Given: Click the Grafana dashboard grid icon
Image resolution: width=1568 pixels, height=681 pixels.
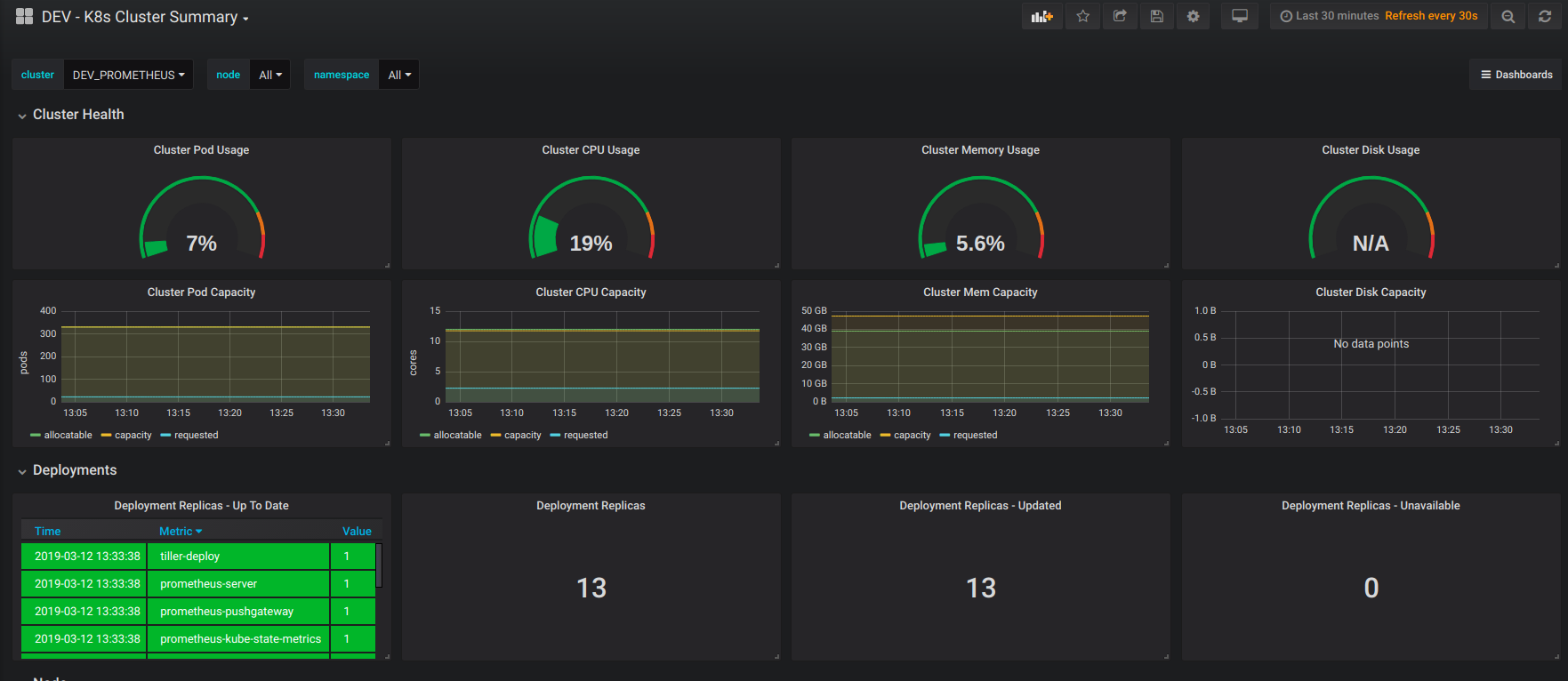Looking at the screenshot, I should pyautogui.click(x=24, y=16).
